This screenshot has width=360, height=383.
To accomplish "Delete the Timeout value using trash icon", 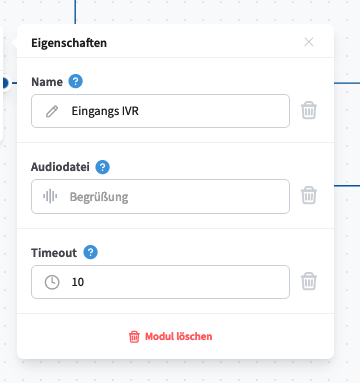I will pos(309,281).
